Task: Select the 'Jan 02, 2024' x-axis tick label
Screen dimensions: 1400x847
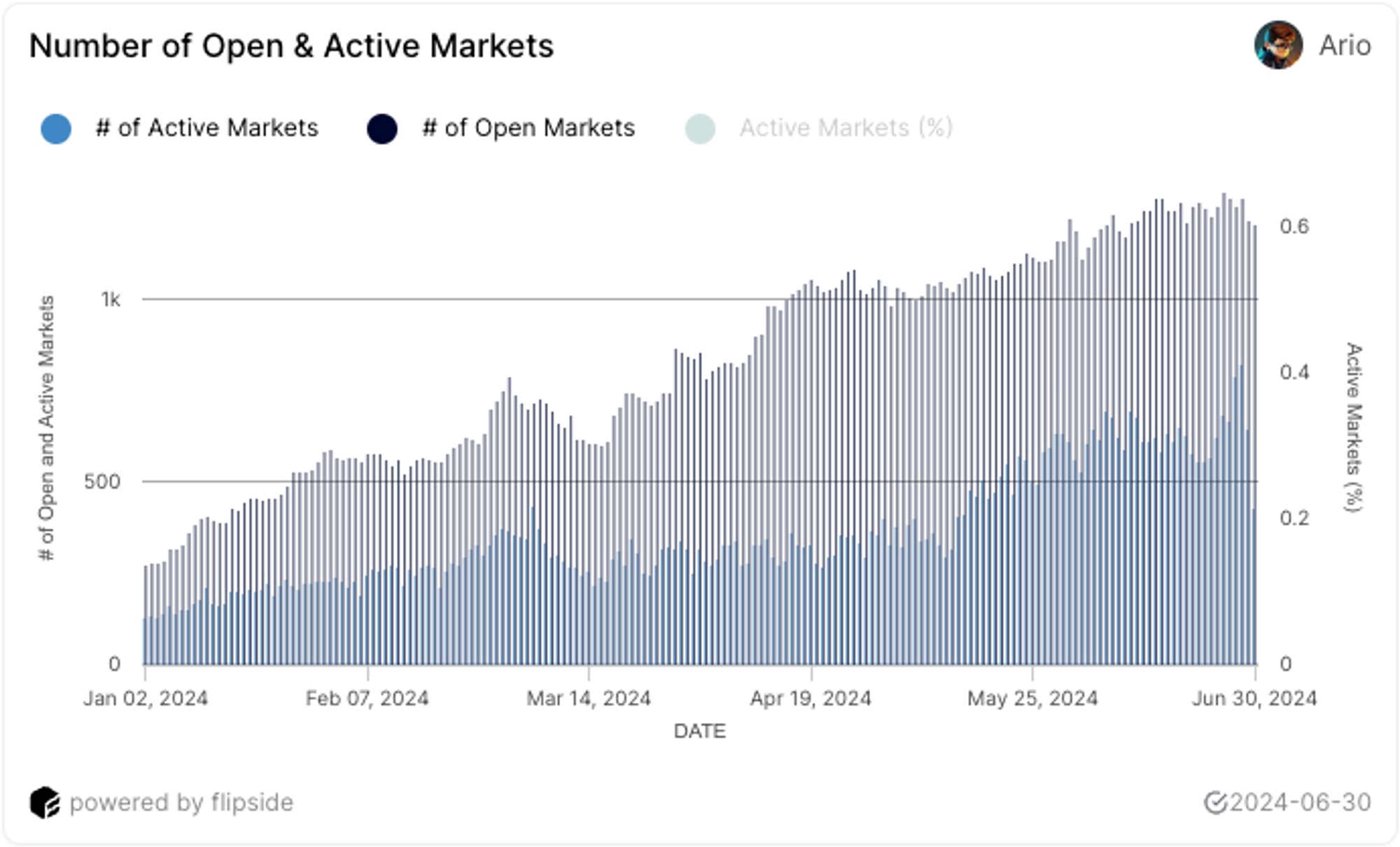Action: click(x=146, y=698)
